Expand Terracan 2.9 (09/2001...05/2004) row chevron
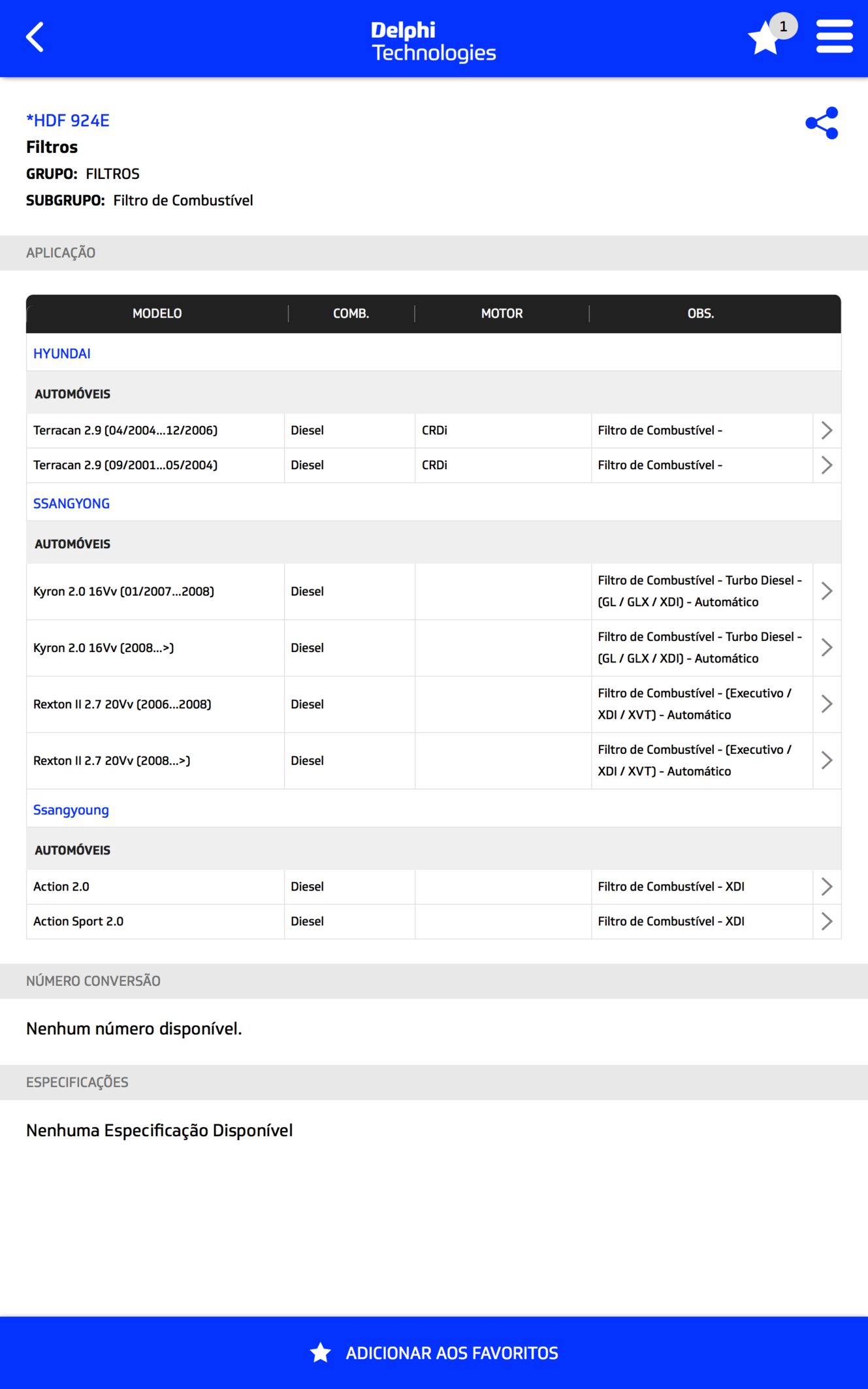868x1389 pixels. click(x=826, y=465)
